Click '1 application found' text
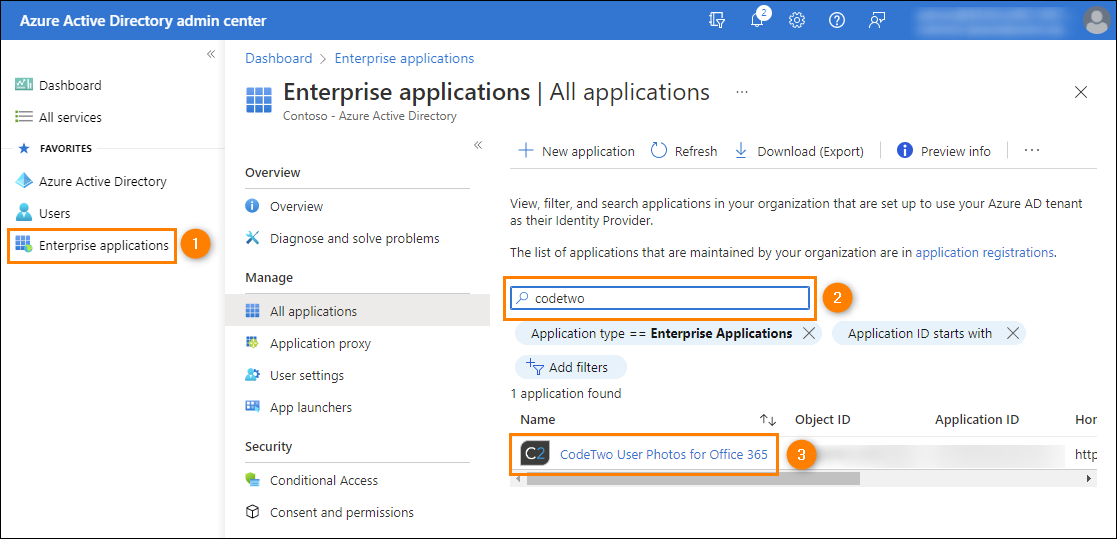This screenshot has width=1117, height=539. (x=566, y=394)
